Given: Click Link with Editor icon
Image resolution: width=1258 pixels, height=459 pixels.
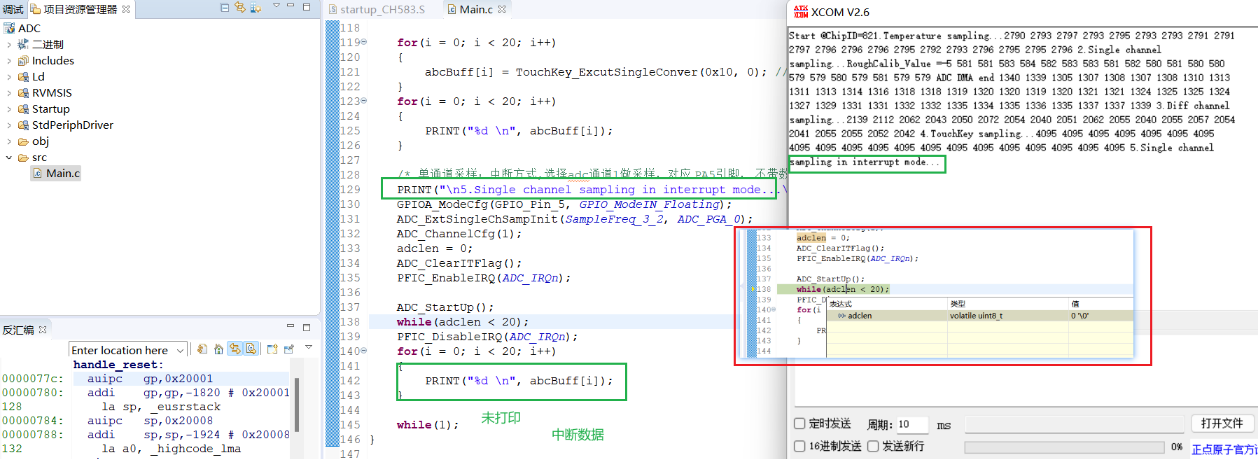Looking at the screenshot, I should click(240, 10).
